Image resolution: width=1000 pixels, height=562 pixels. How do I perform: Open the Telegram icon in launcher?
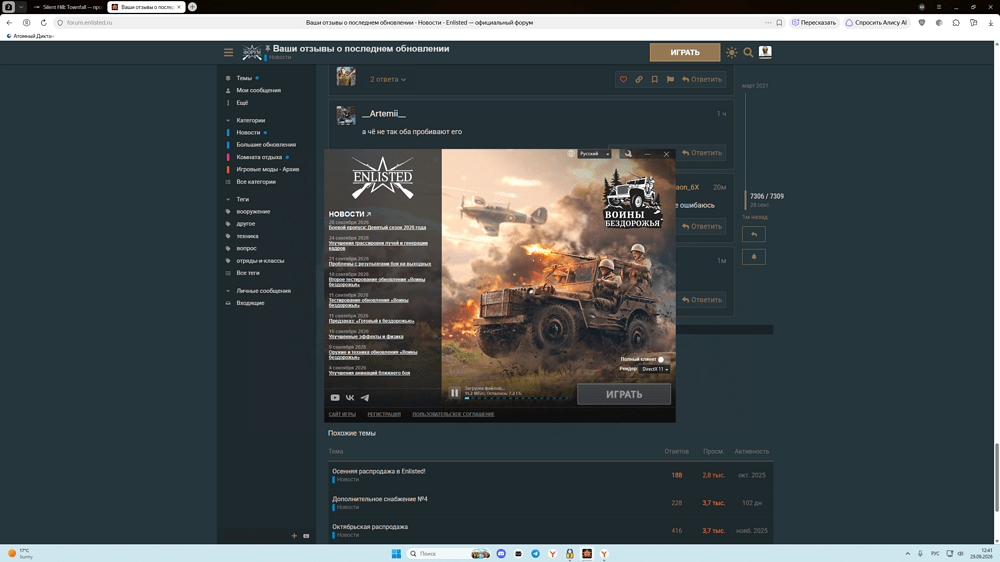[x=365, y=397]
